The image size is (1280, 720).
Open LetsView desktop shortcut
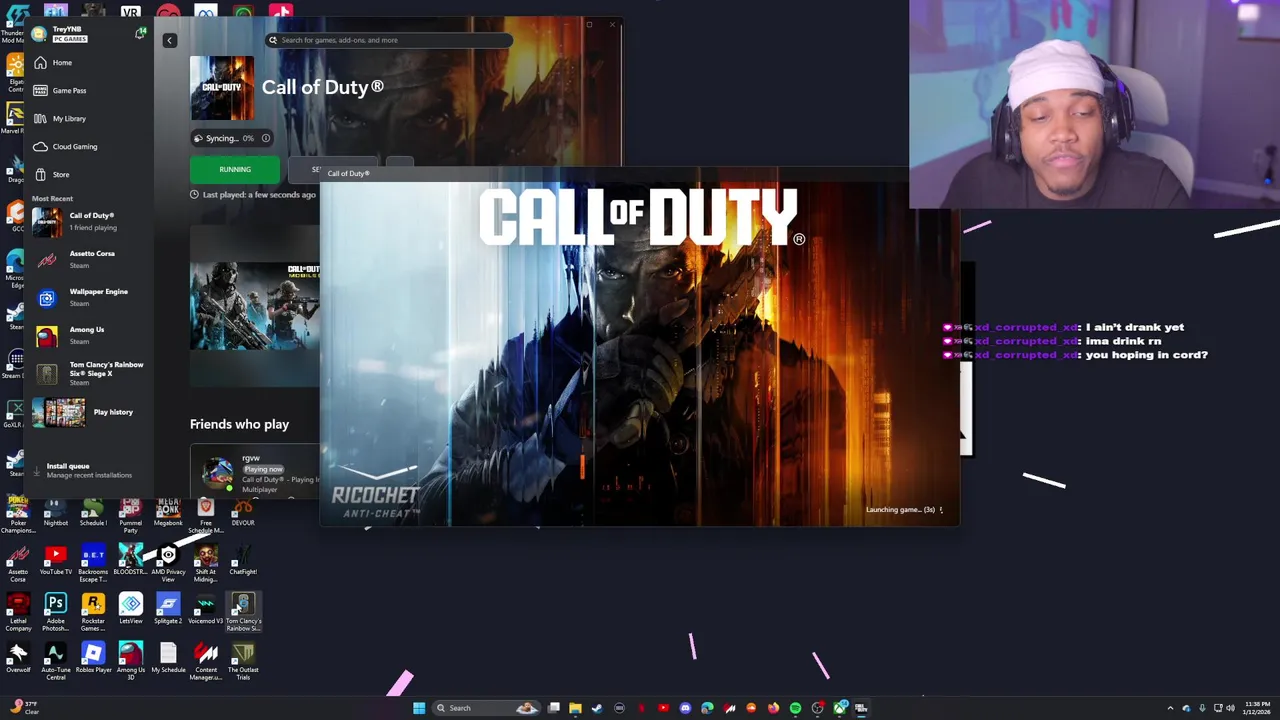pyautogui.click(x=131, y=609)
